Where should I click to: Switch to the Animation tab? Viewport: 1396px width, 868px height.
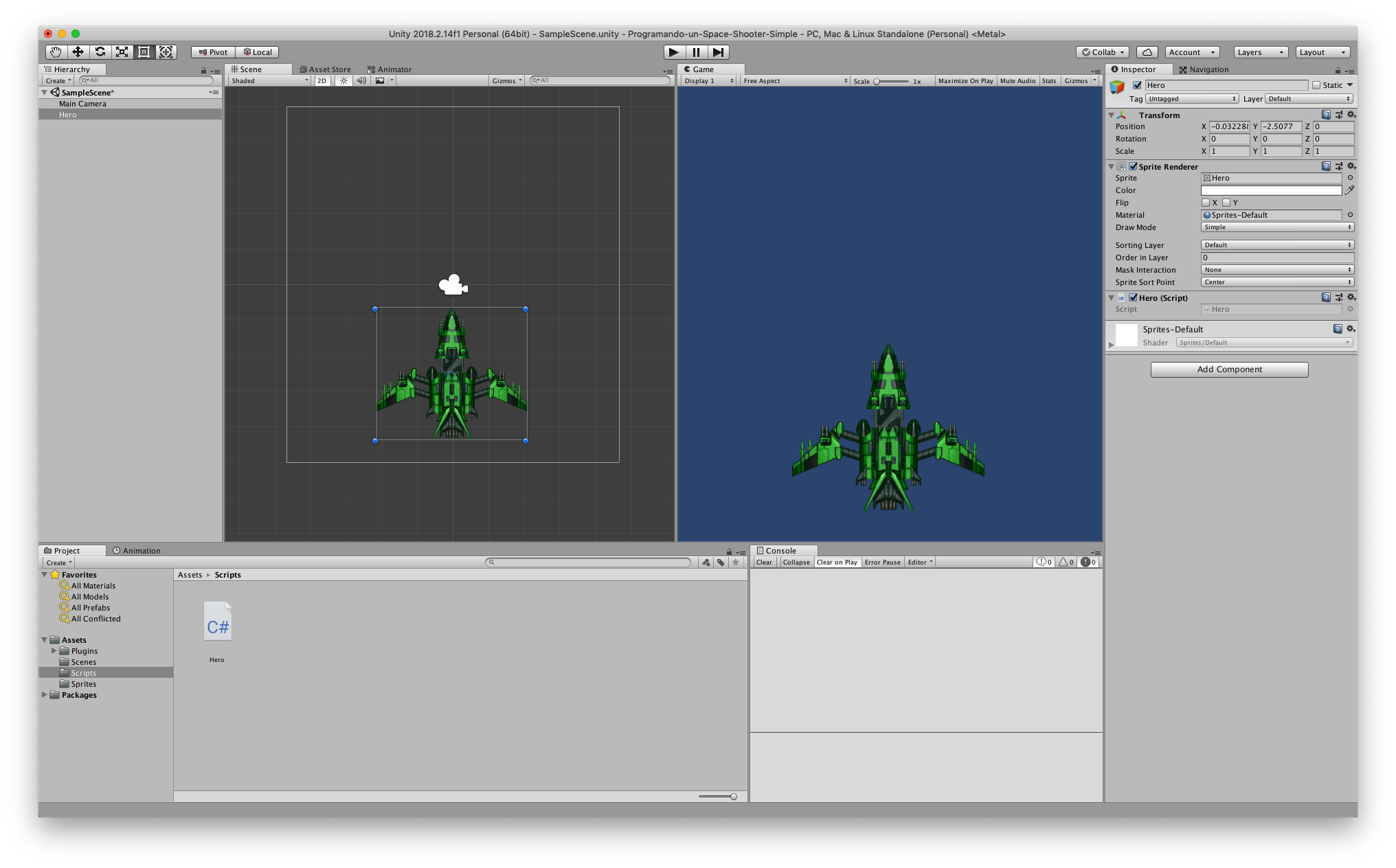[137, 551]
